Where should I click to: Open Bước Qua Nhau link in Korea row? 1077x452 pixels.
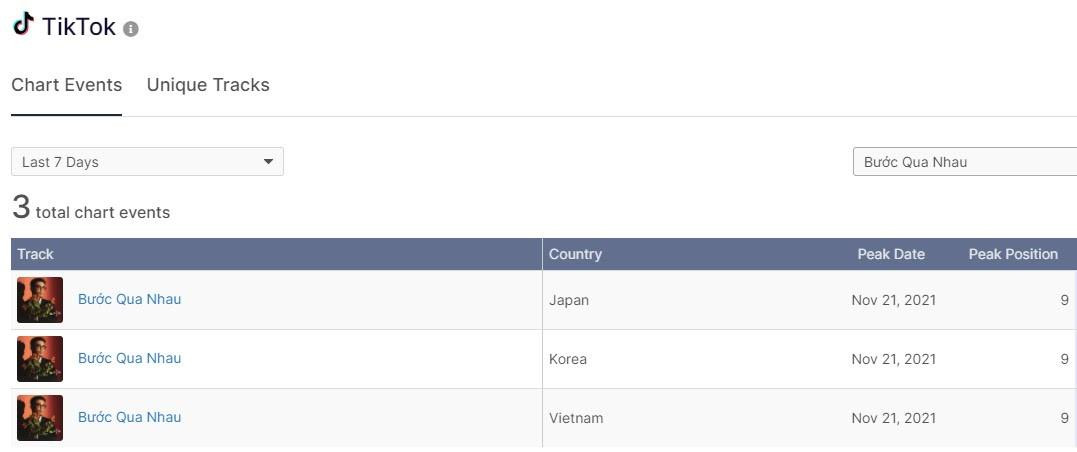[130, 358]
